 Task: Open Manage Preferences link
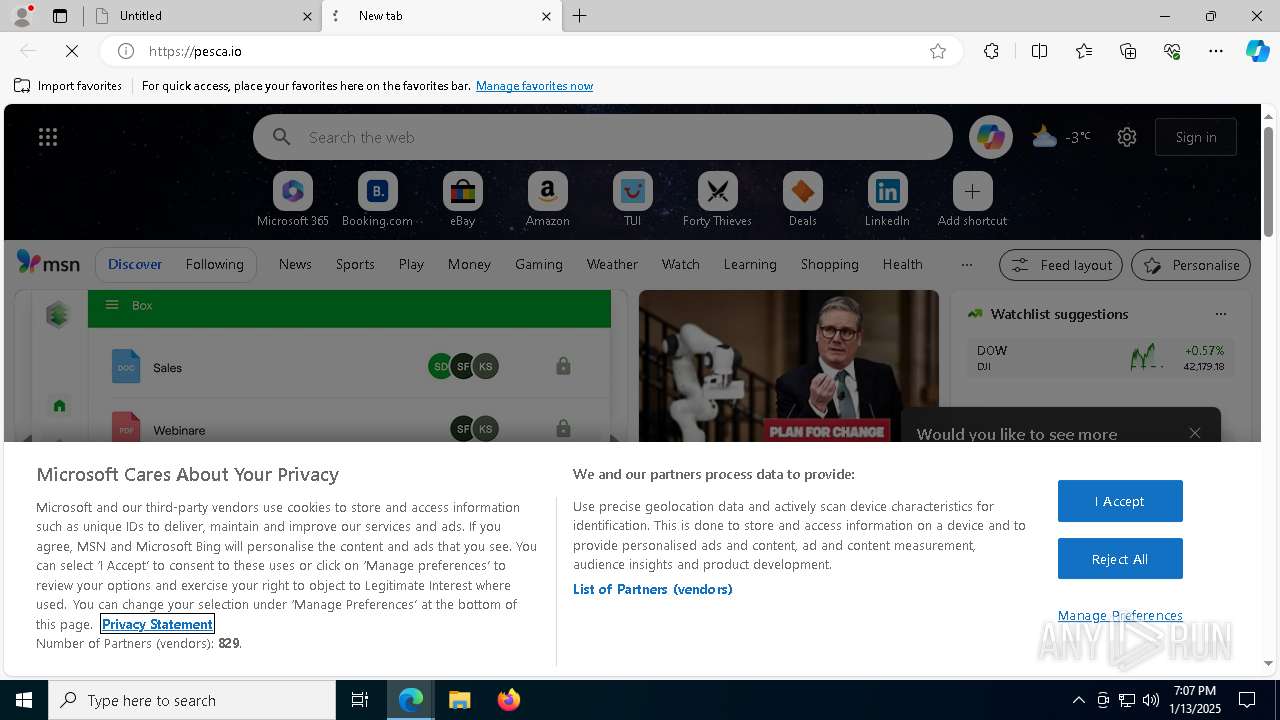pos(1120,615)
